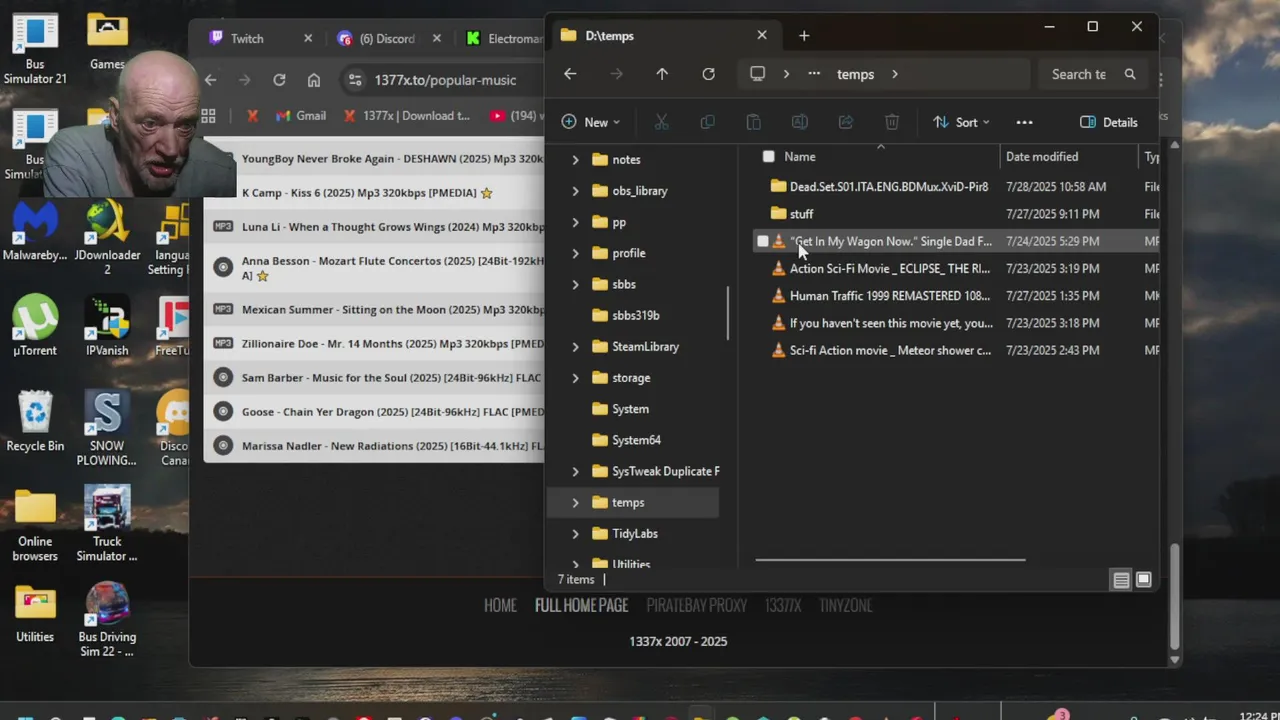Expand the SteamLibrary folder in tree
Viewport: 1280px width, 720px height.
point(575,347)
